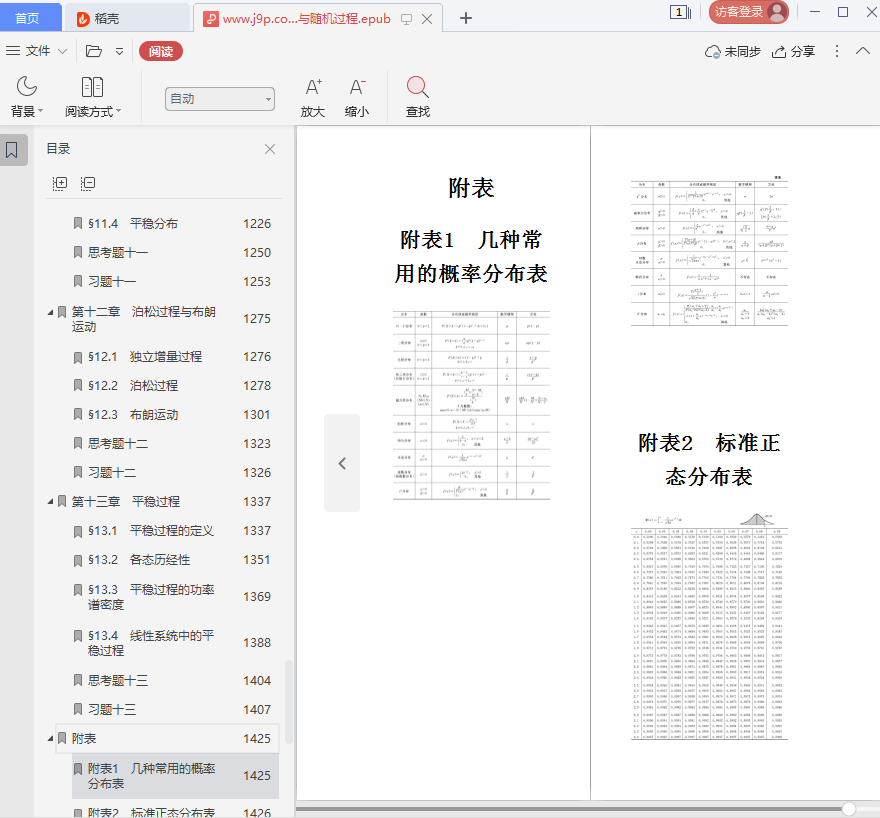Click the 背景 moon icon
This screenshot has height=818, width=880.
(x=26, y=87)
